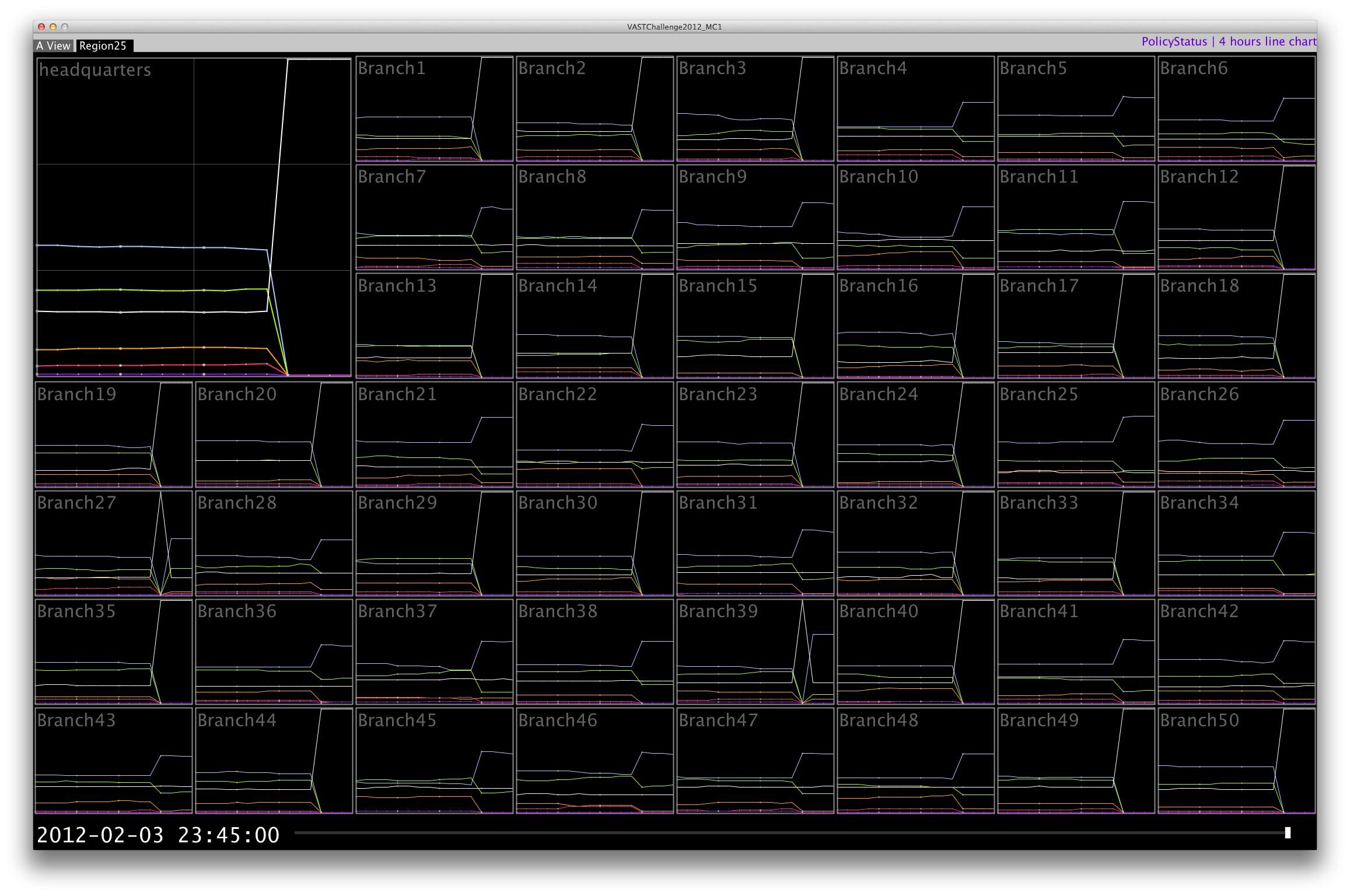Select the Branch2 chart

595,109
